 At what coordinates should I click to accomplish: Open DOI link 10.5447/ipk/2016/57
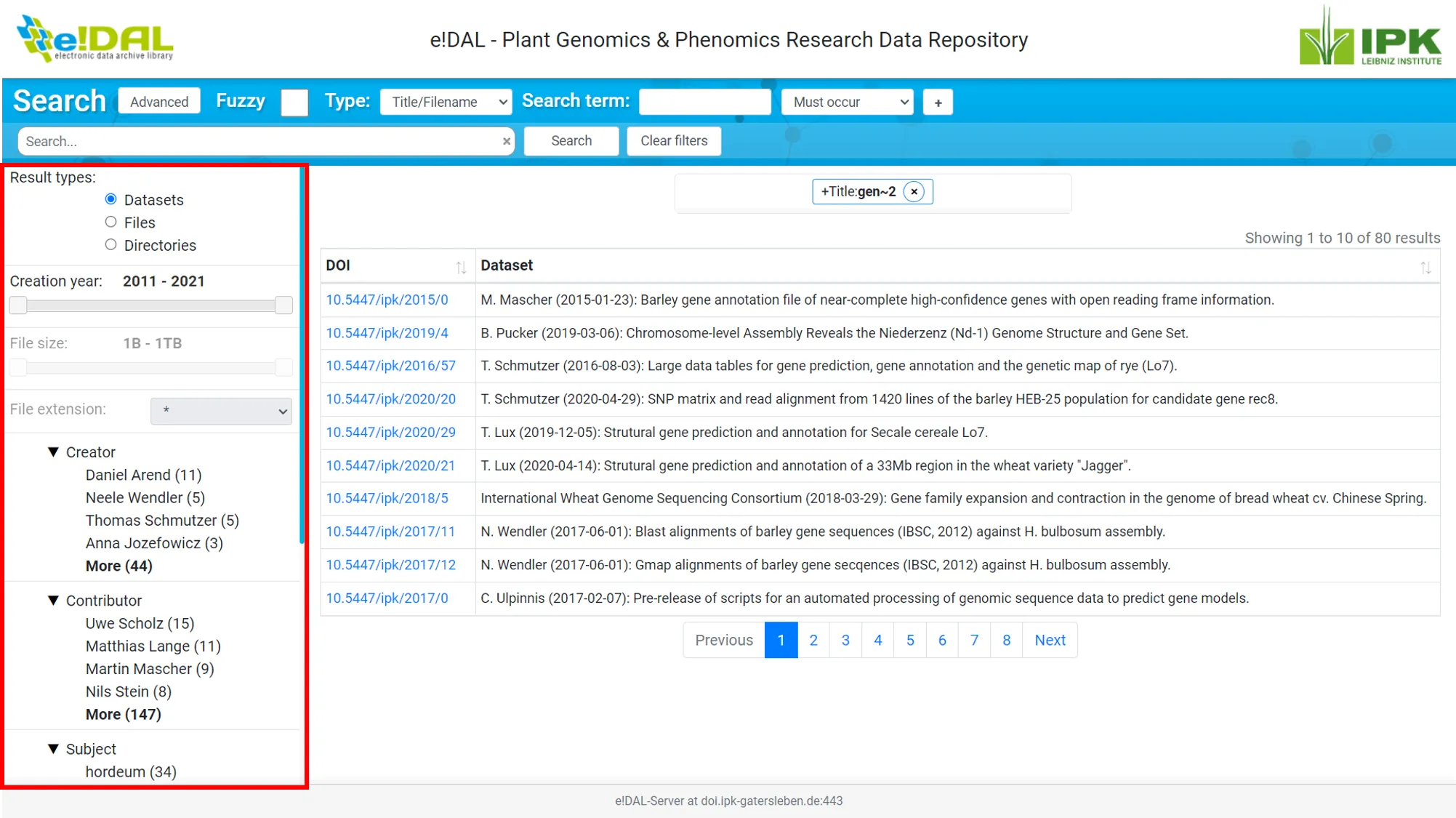[390, 366]
